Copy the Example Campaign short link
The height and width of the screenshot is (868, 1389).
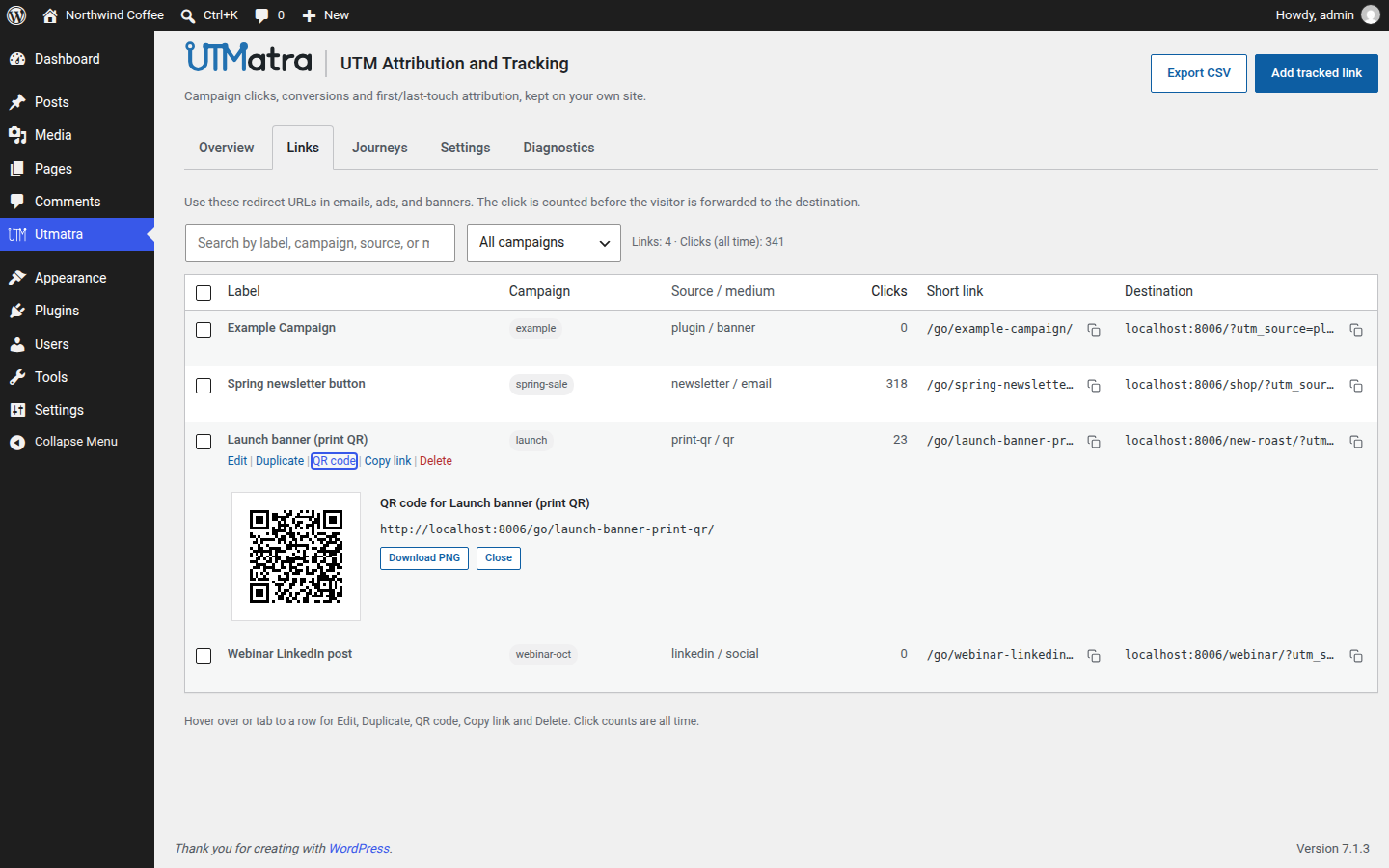point(1094,330)
